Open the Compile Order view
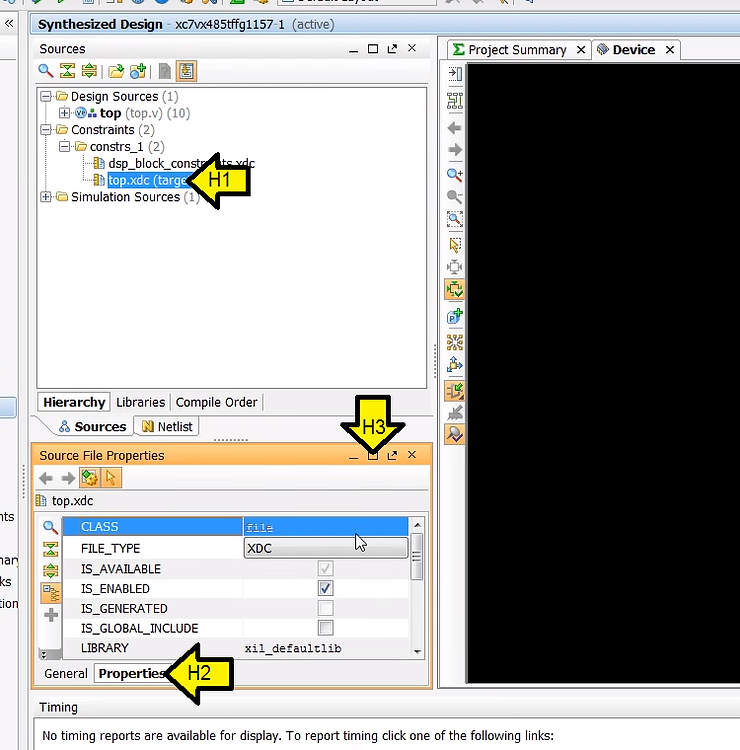The height and width of the screenshot is (750, 740). coord(216,402)
